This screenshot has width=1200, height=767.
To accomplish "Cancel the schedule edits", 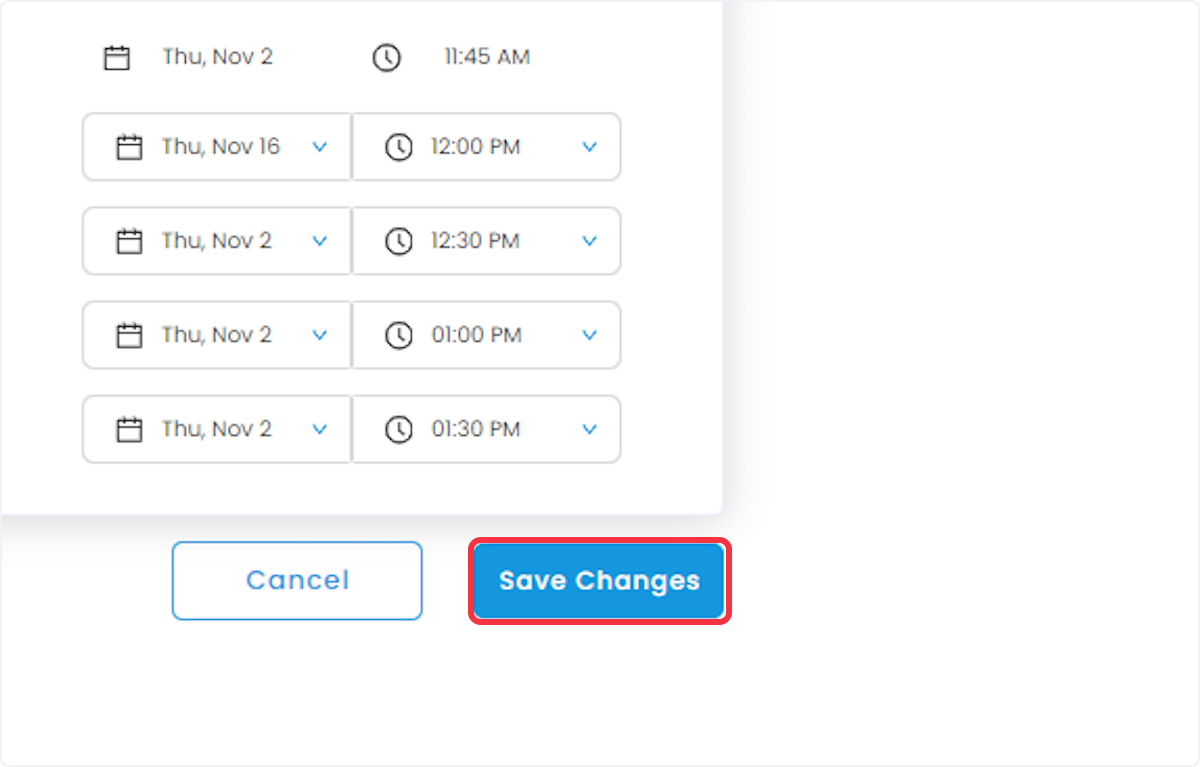I will (297, 581).
